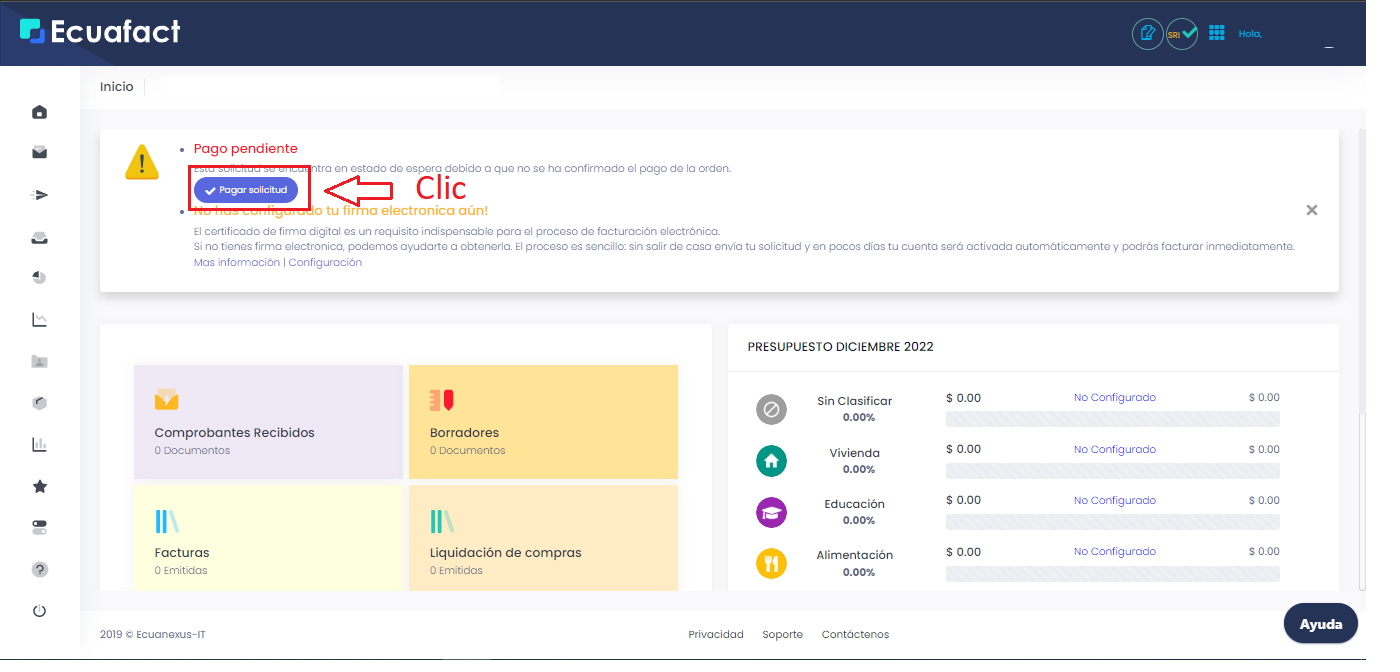Select the paper plane emitted documents icon

(39, 194)
